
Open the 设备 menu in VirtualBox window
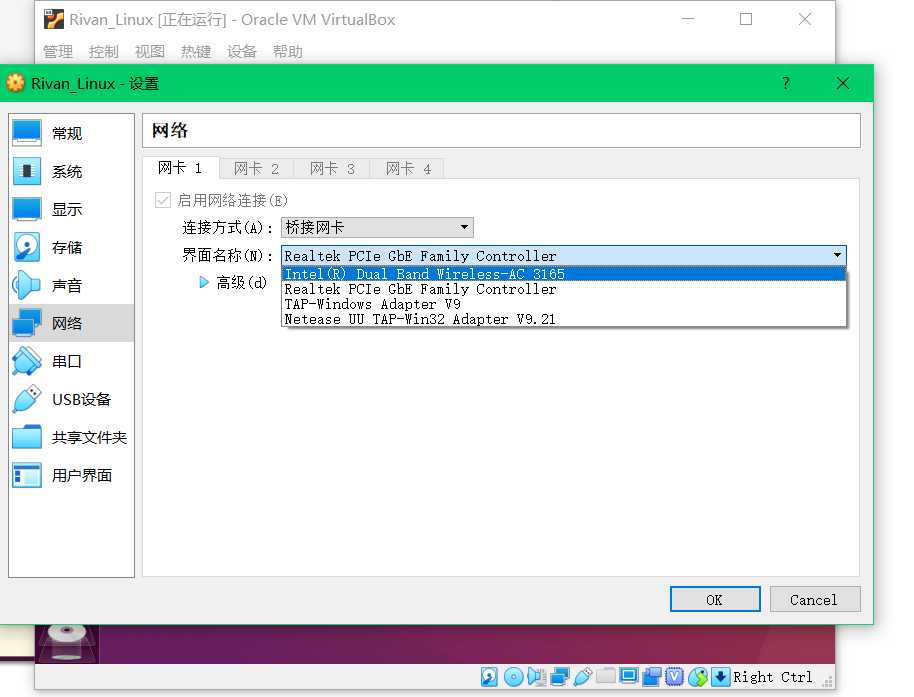point(242,52)
